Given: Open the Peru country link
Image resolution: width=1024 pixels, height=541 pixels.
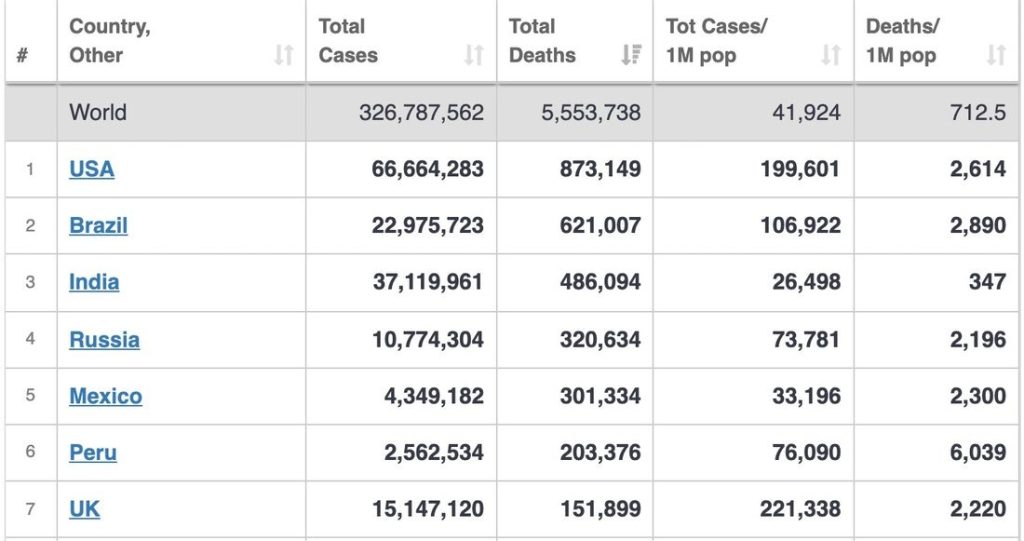Looking at the screenshot, I should tap(93, 452).
